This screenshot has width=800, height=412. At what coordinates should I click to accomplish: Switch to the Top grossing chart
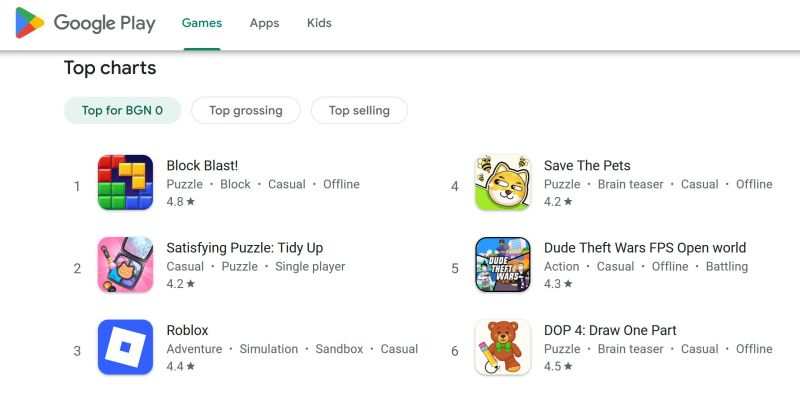point(246,111)
